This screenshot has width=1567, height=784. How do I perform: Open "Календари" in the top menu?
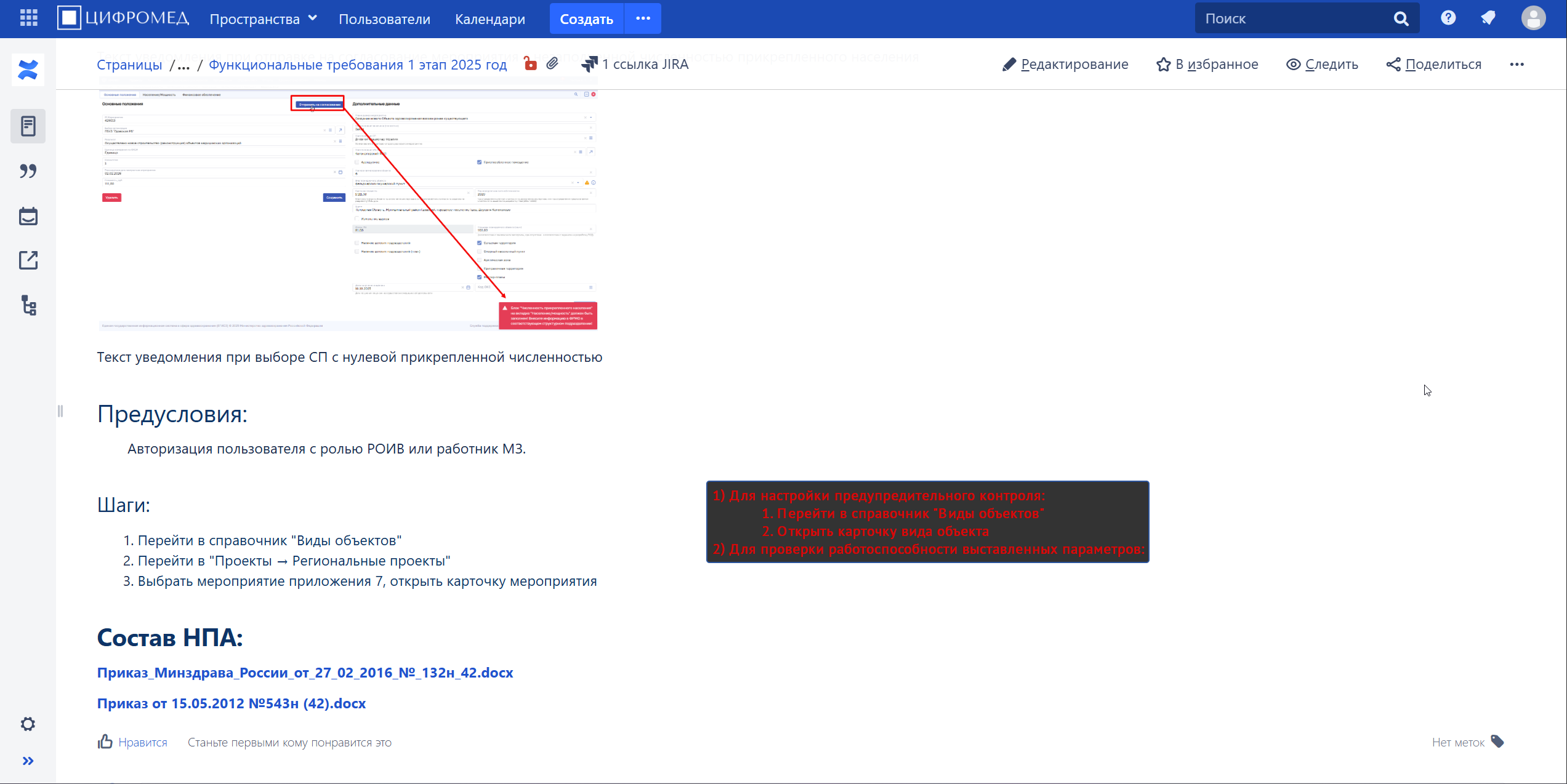[489, 19]
